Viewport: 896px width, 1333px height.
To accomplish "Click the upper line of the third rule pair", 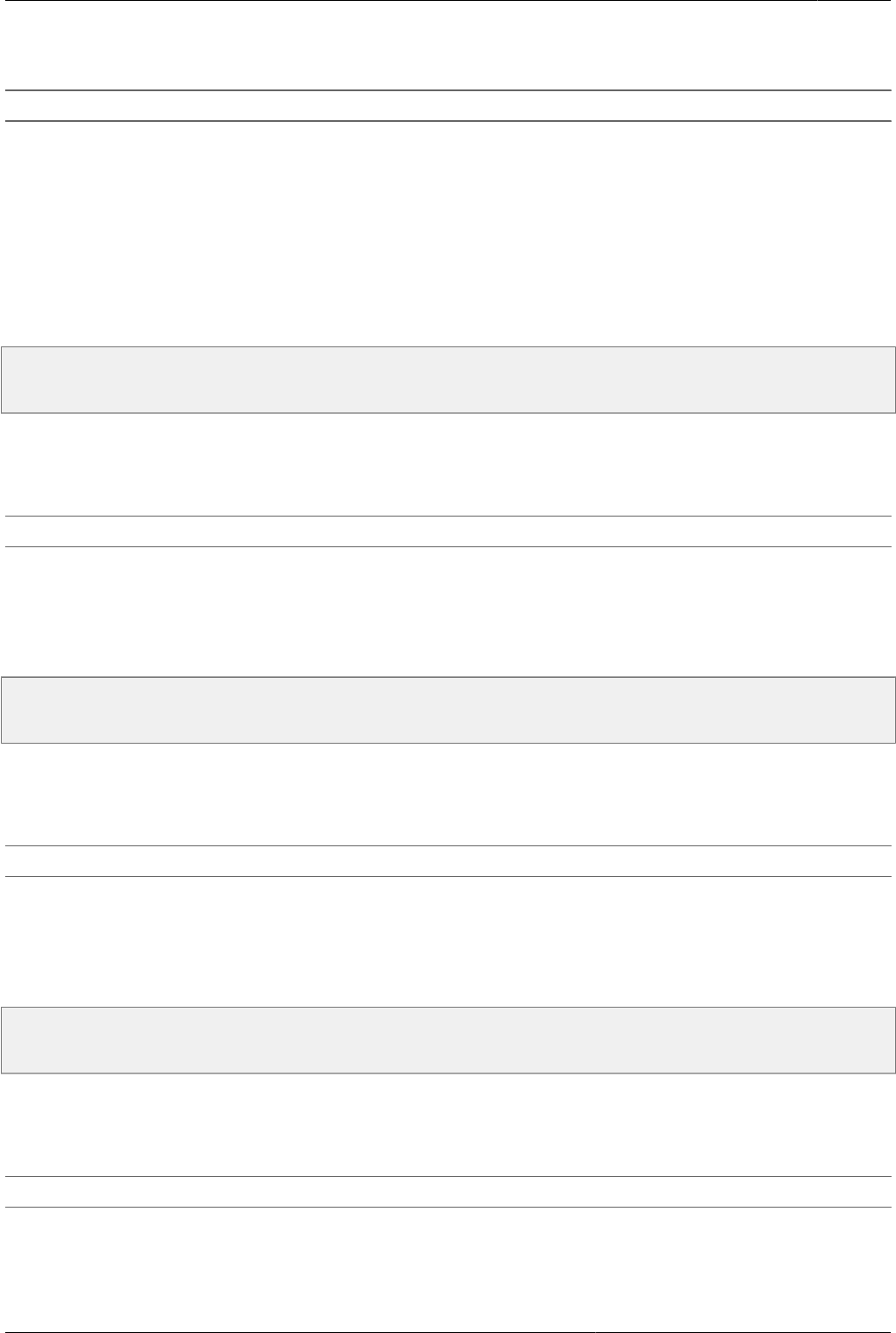I will coord(447,846).
